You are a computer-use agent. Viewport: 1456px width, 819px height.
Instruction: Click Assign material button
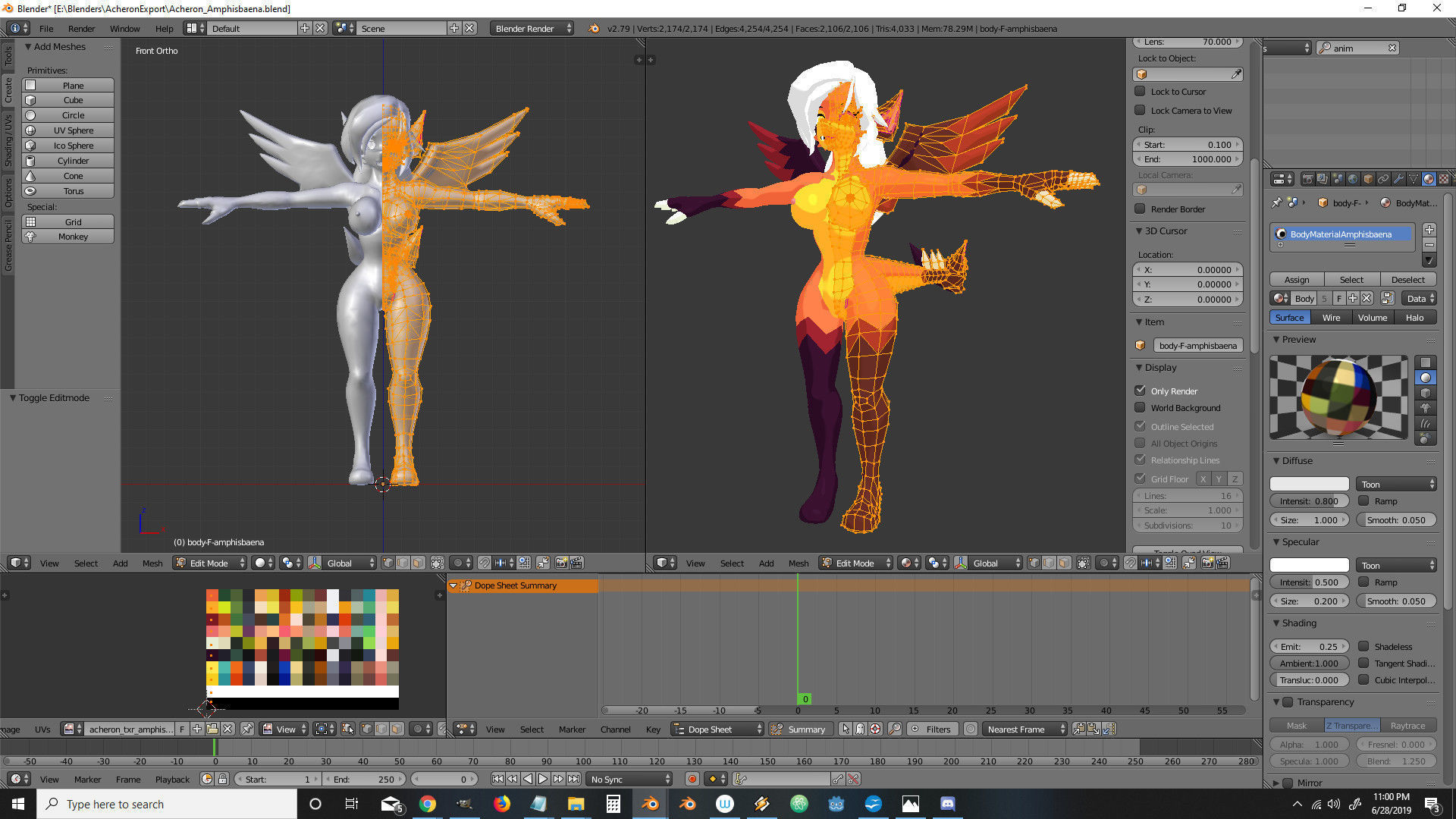[x=1296, y=279]
